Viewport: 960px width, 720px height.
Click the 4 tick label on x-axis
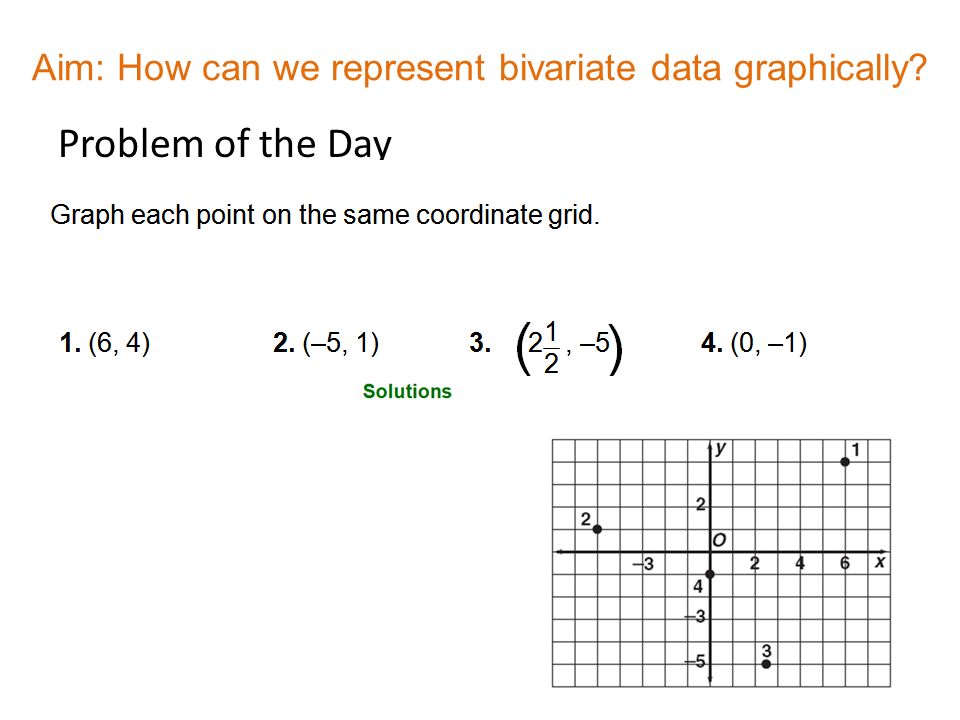[800, 563]
